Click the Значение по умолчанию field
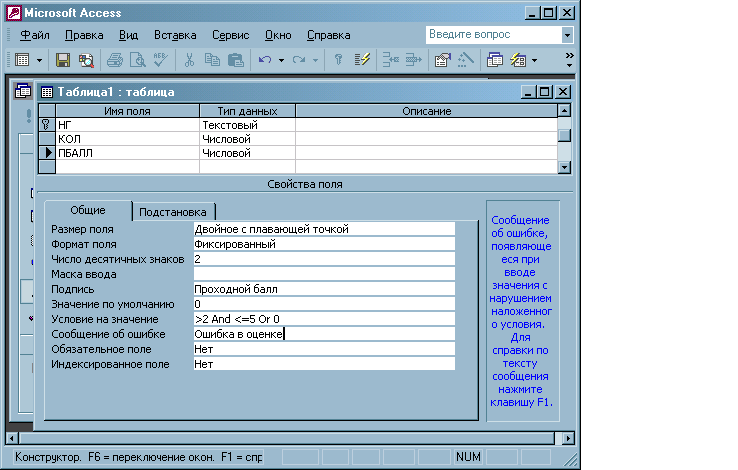 [324, 304]
